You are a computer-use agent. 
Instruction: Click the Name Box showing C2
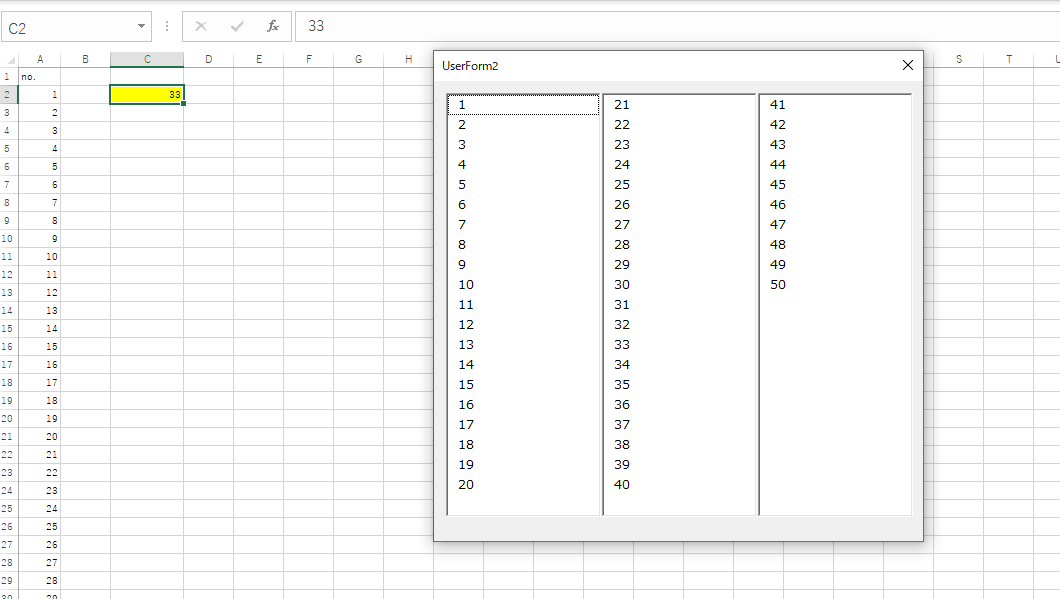click(x=76, y=27)
